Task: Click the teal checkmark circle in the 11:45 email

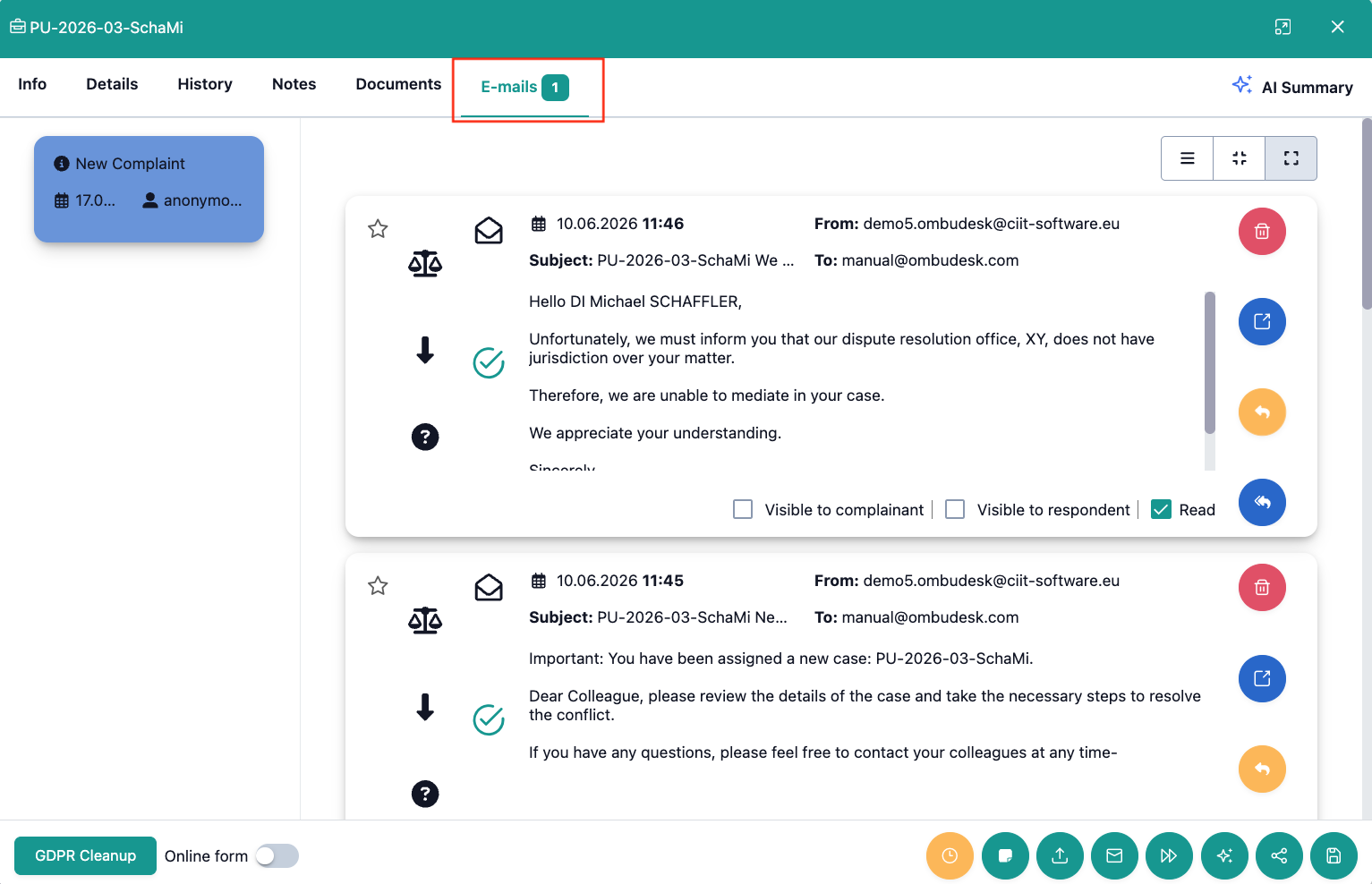Action: pos(489,718)
